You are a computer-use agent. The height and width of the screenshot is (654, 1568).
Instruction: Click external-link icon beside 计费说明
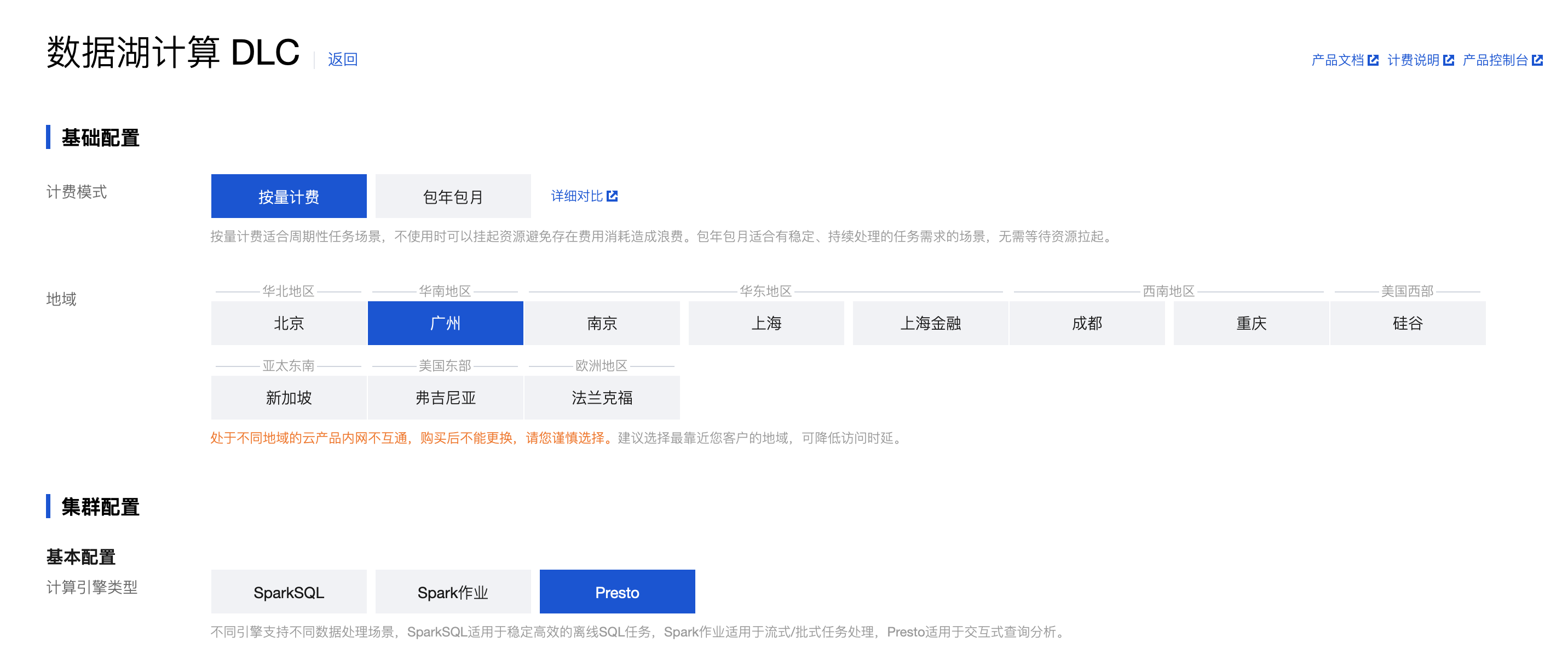[x=1448, y=60]
